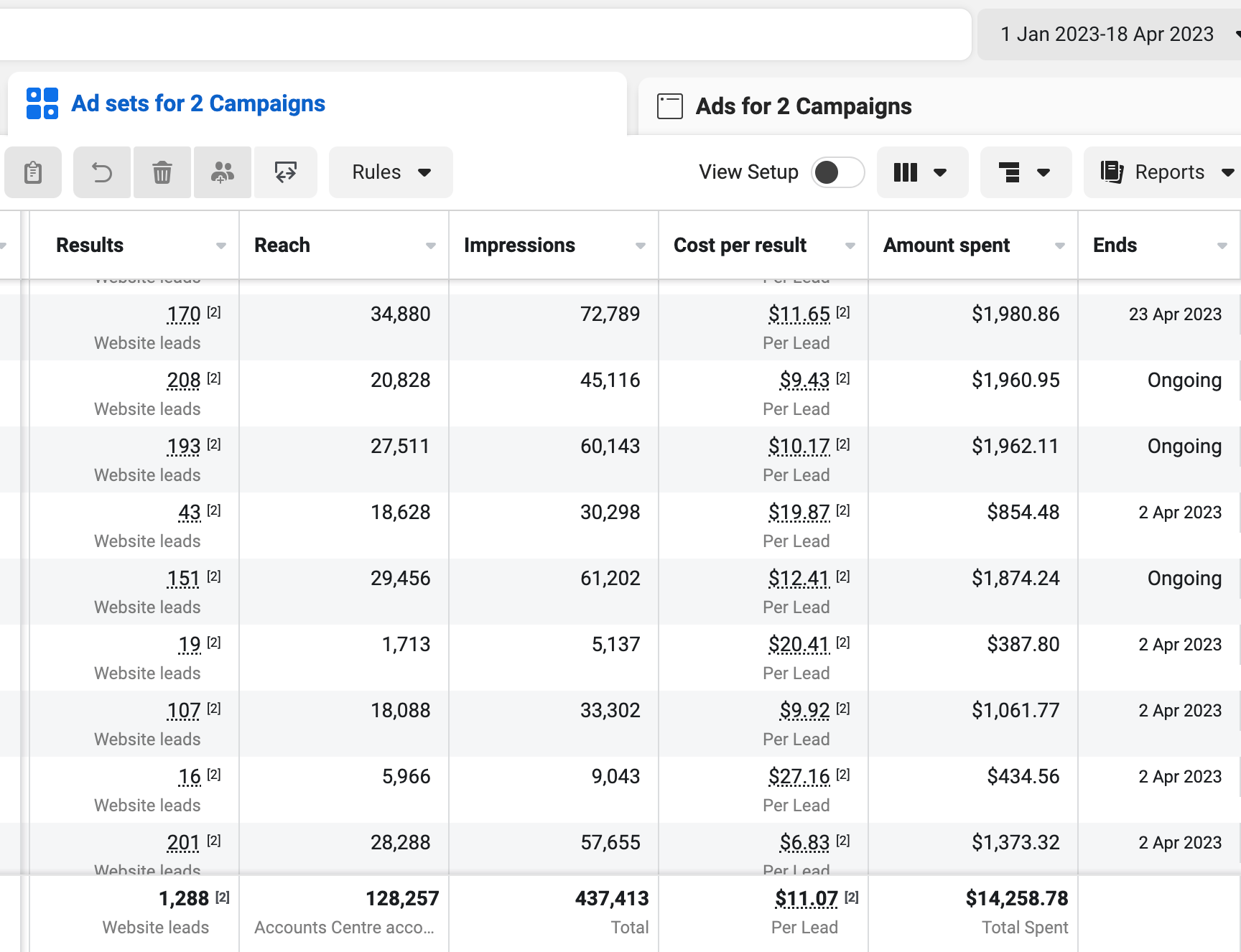Image resolution: width=1241 pixels, height=952 pixels.
Task: Open the 208 website leads result link
Action: point(184,381)
